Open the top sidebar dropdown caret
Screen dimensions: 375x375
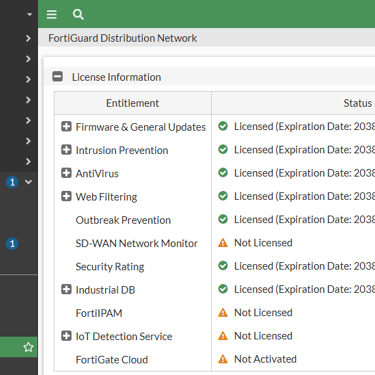[x=30, y=14]
